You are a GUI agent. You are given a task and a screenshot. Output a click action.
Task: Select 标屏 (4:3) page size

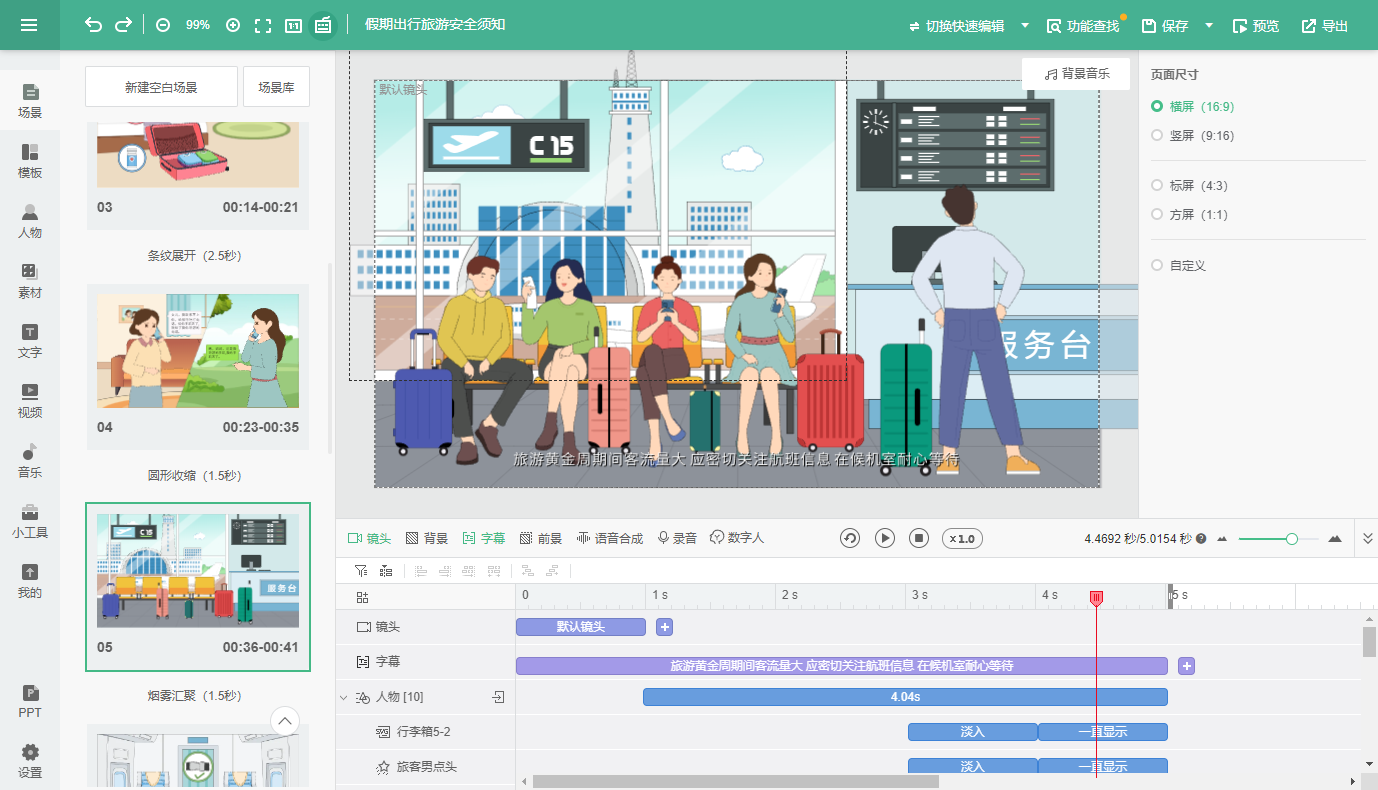(1190, 185)
